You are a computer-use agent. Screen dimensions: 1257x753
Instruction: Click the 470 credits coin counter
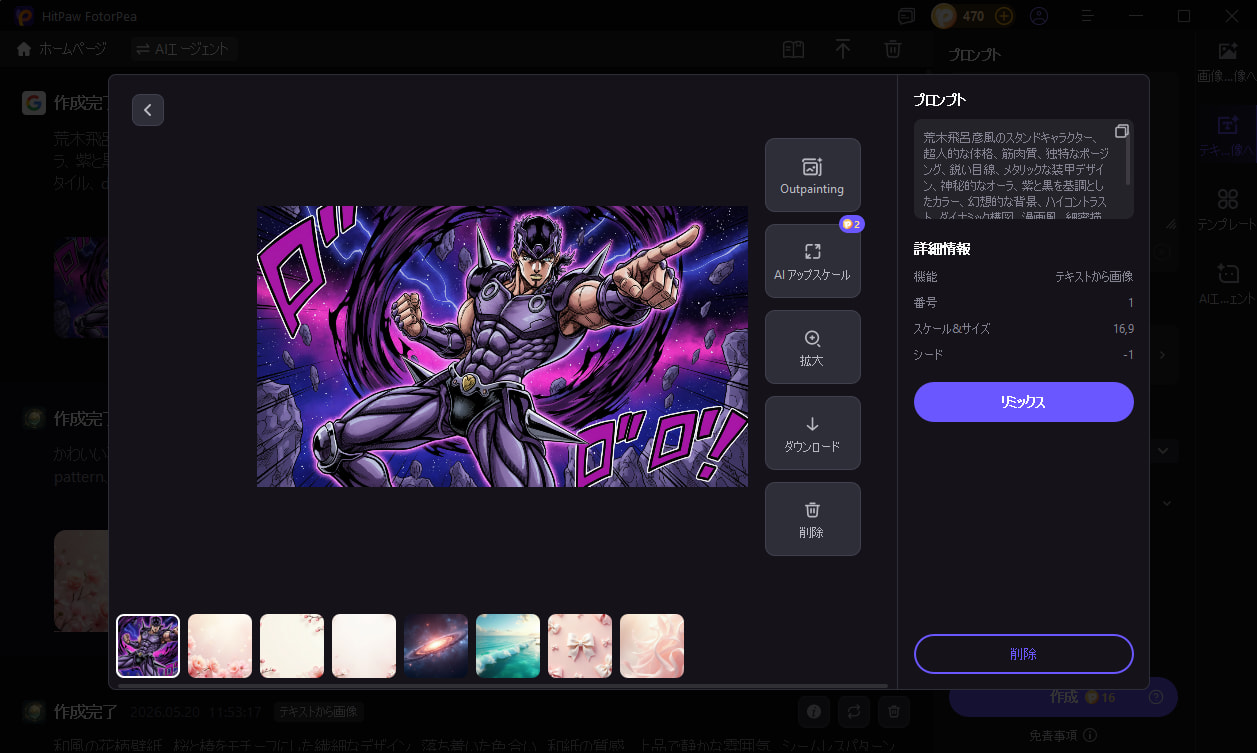click(x=961, y=16)
